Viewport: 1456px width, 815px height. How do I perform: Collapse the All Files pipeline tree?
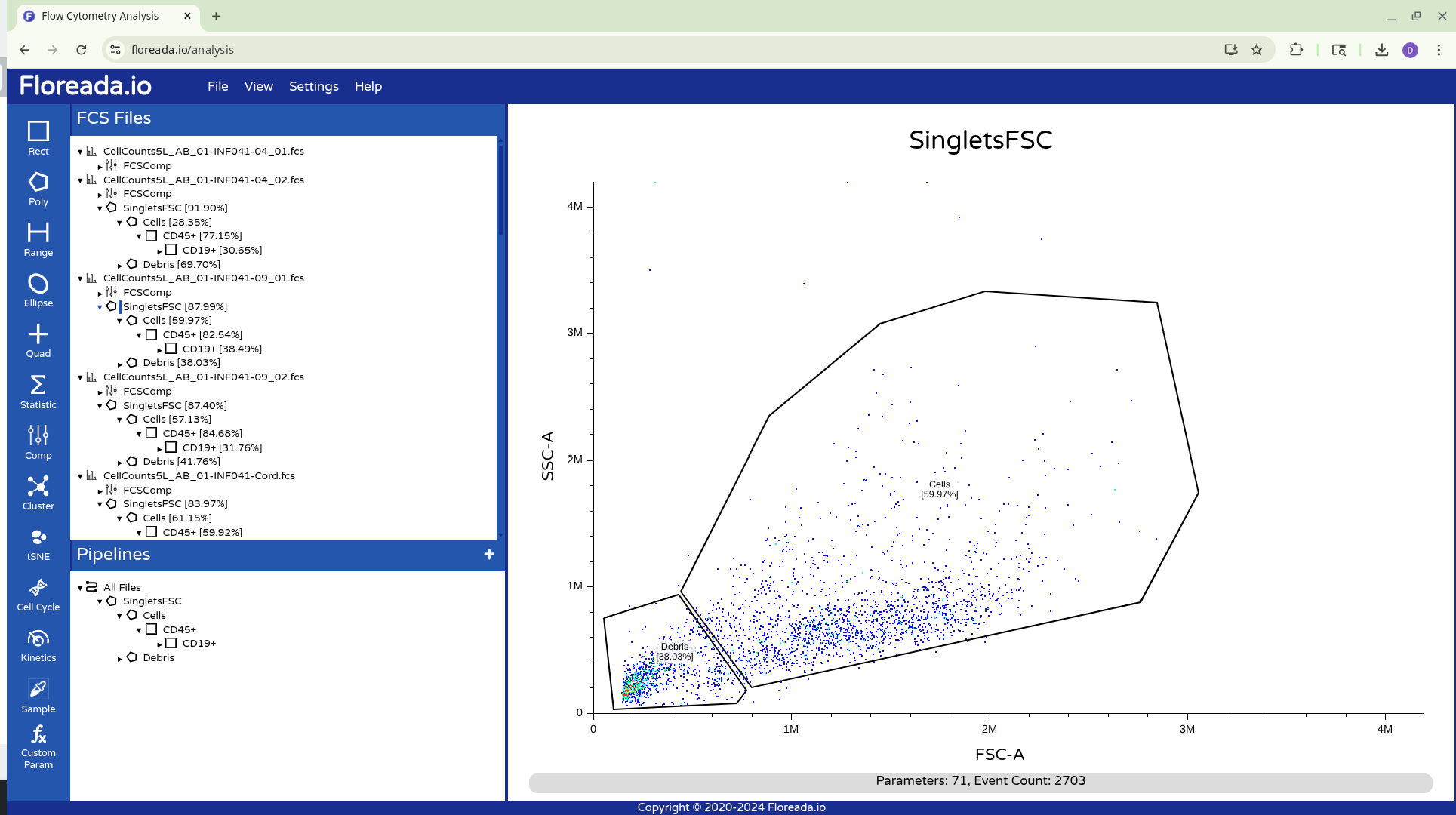click(80, 588)
